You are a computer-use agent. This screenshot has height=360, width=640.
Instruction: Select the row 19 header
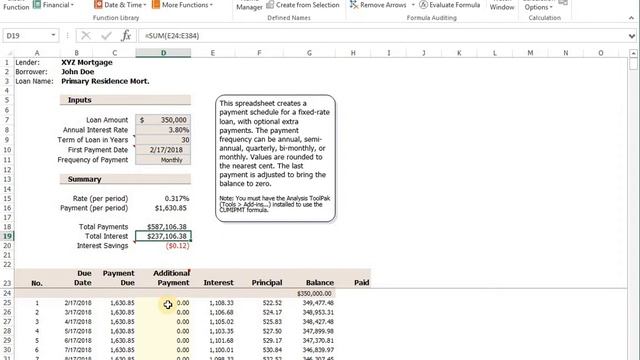coord(7,236)
